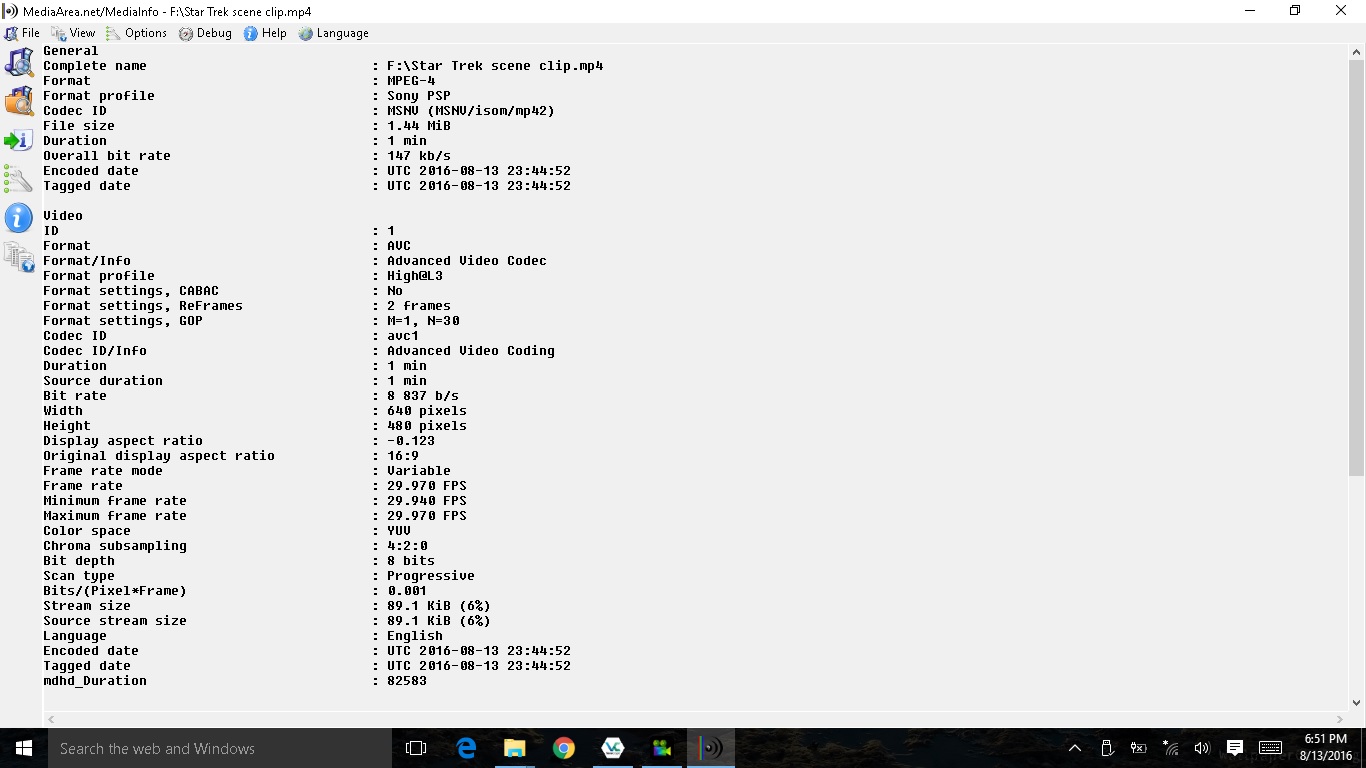Click the value 'F:\Star Trek scene clip.mp4'
This screenshot has width=1366, height=768.
pyautogui.click(x=495, y=66)
